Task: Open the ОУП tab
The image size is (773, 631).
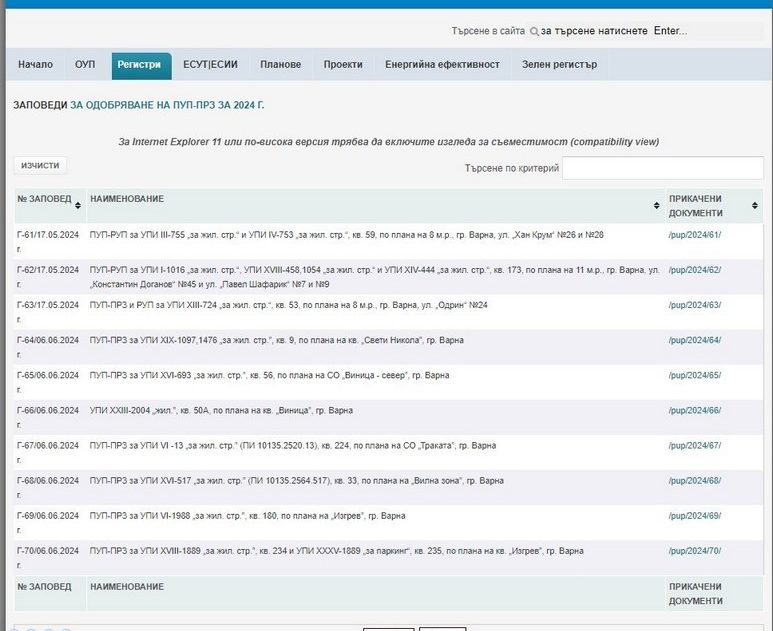Action: [x=85, y=65]
